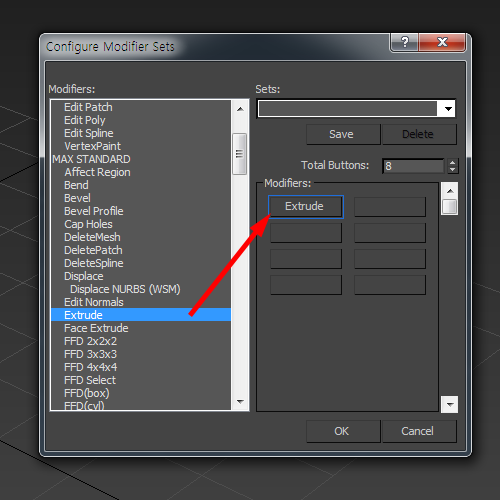The image size is (500, 500).
Task: Select the Face Extrude modifier
Action: tap(96, 328)
